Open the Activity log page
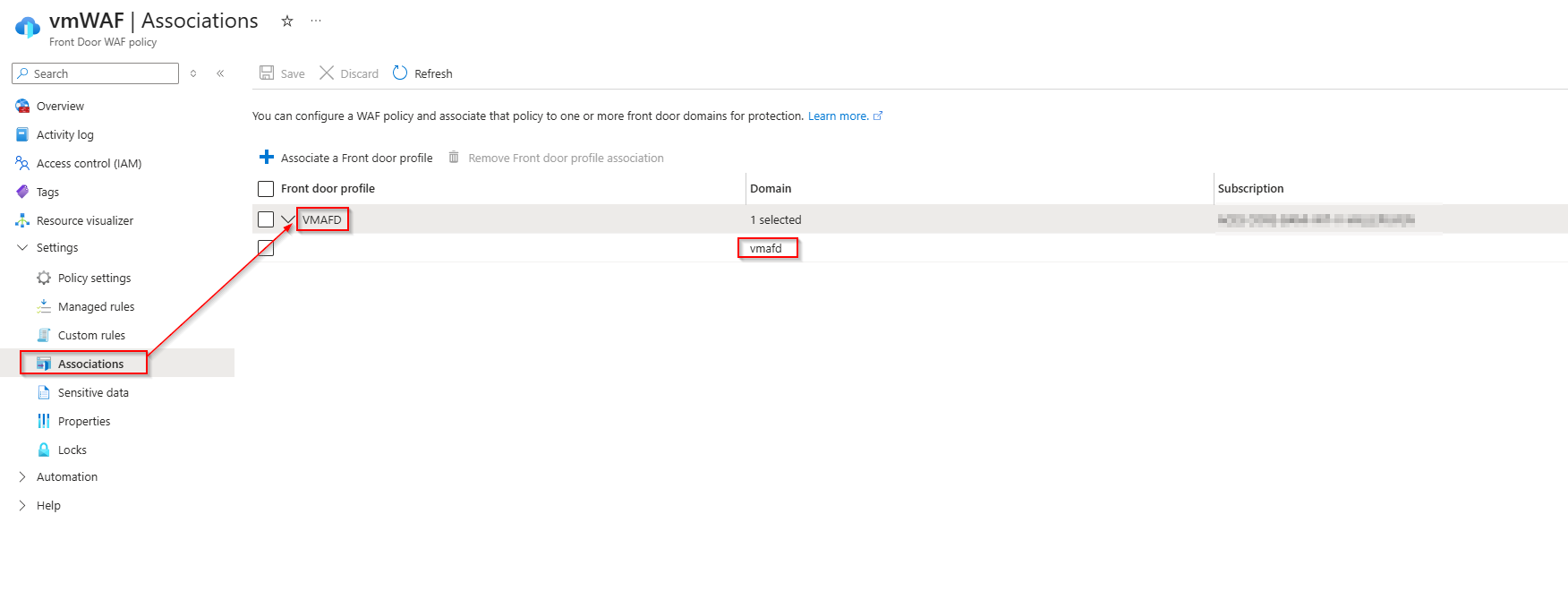The image size is (1568, 600). (x=65, y=134)
